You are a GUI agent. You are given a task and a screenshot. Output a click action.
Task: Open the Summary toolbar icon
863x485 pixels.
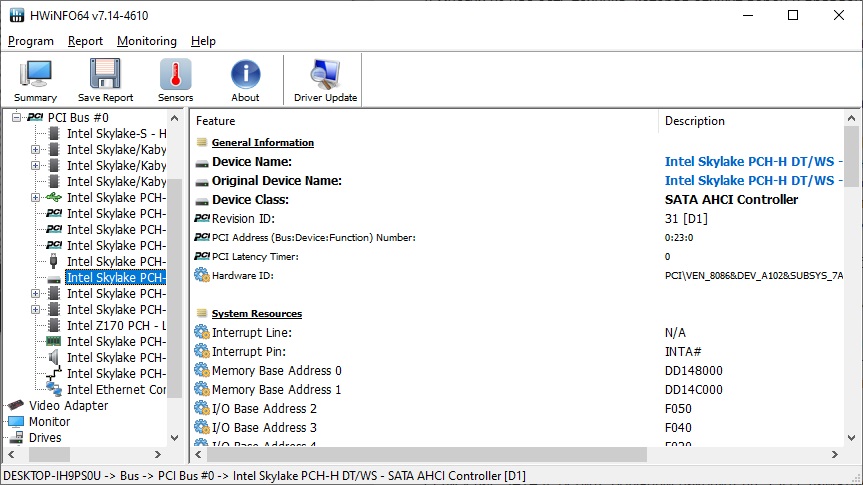tap(35, 80)
